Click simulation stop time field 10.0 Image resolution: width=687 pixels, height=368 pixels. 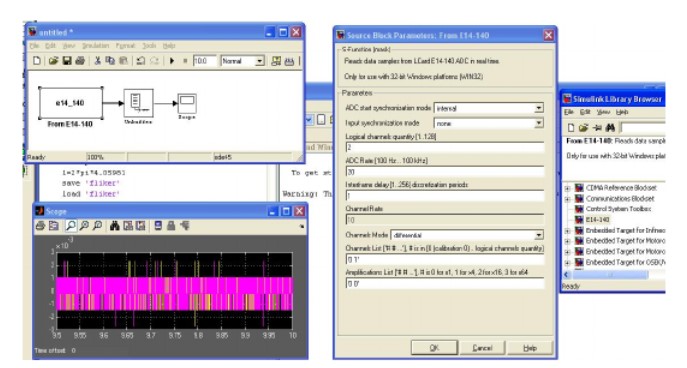point(205,61)
